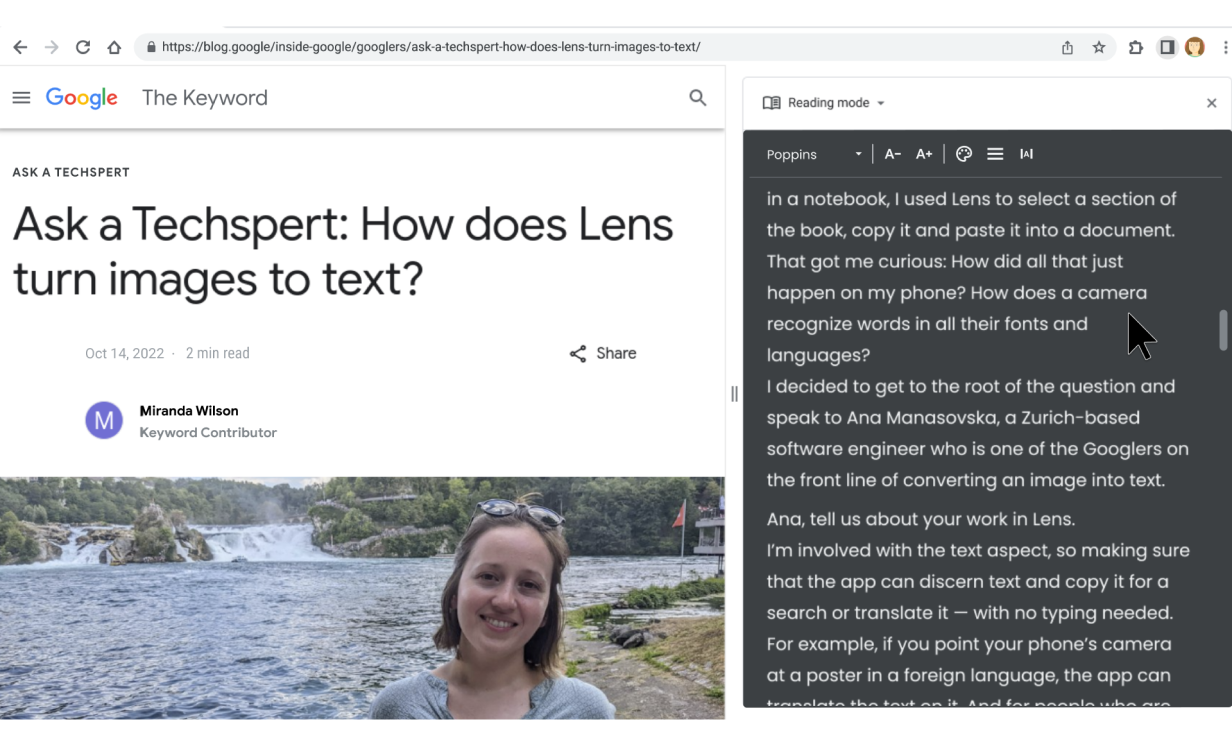
Task: Click the 'Oct 14, 2022' date text
Action: pos(124,353)
